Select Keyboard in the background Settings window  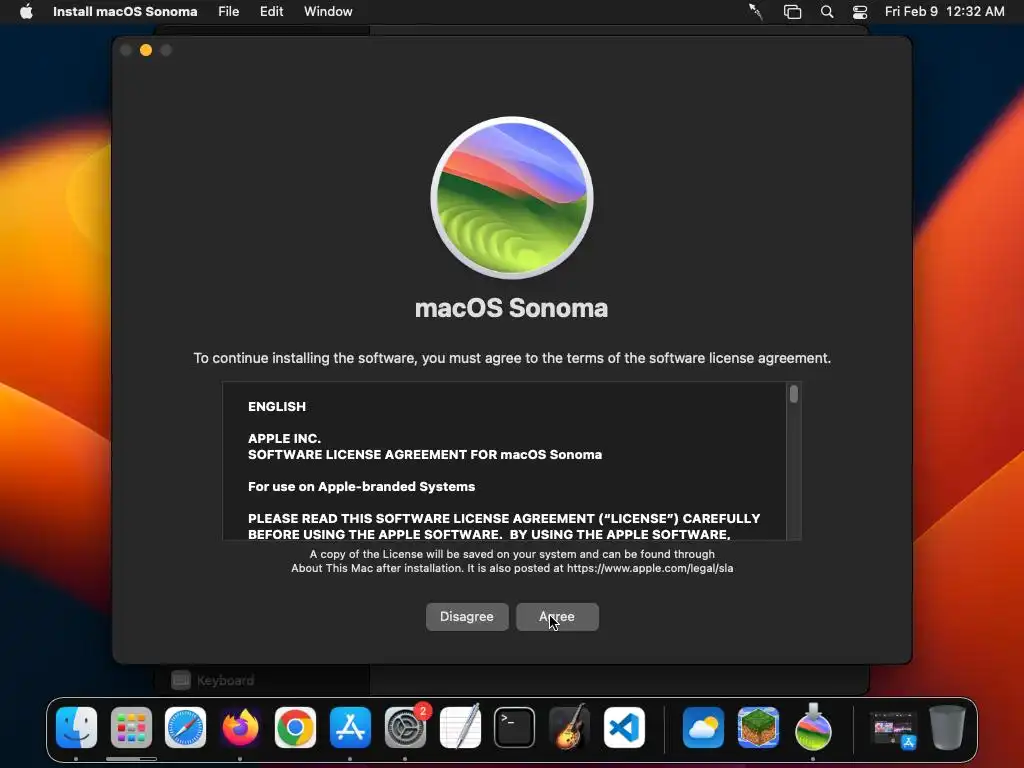click(213, 680)
